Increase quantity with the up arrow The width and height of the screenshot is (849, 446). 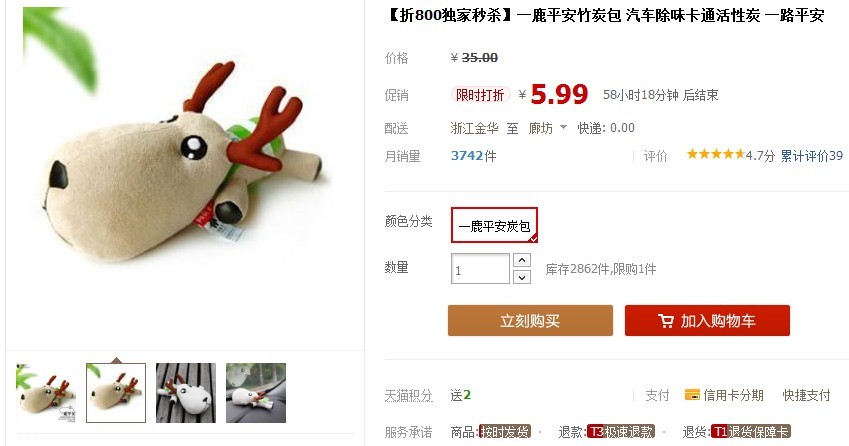click(521, 260)
